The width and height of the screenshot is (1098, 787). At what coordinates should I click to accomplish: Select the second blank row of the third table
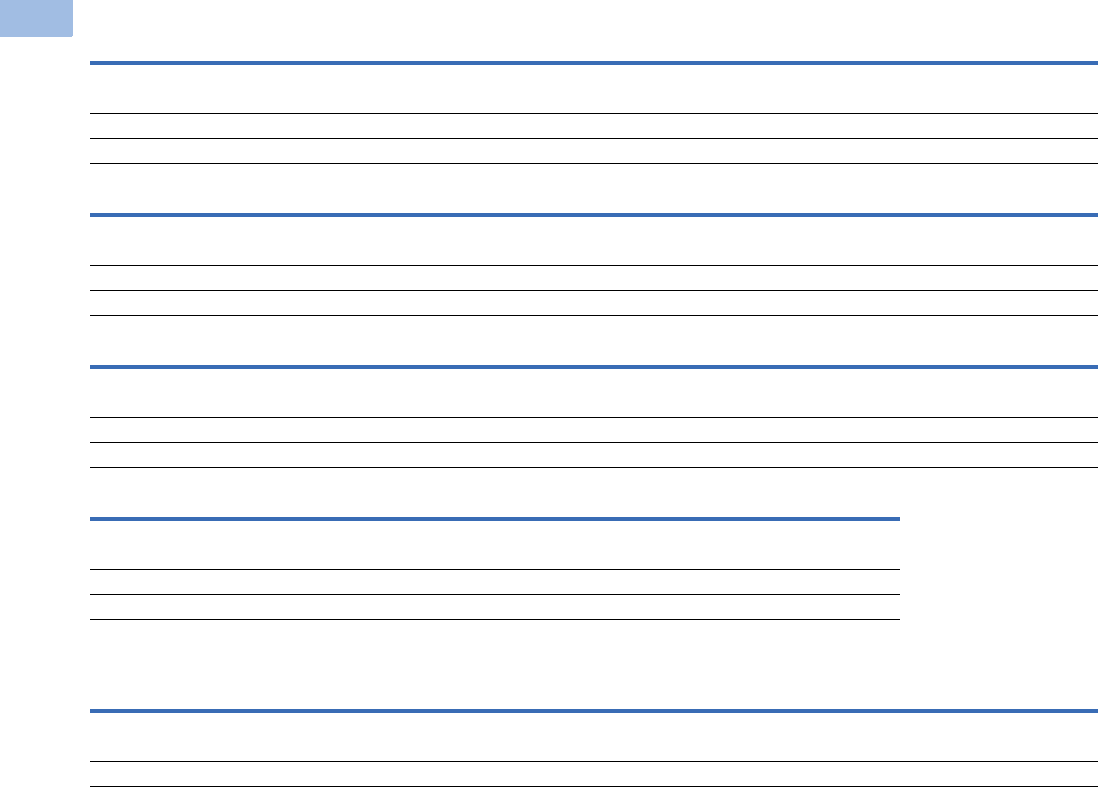click(594, 455)
